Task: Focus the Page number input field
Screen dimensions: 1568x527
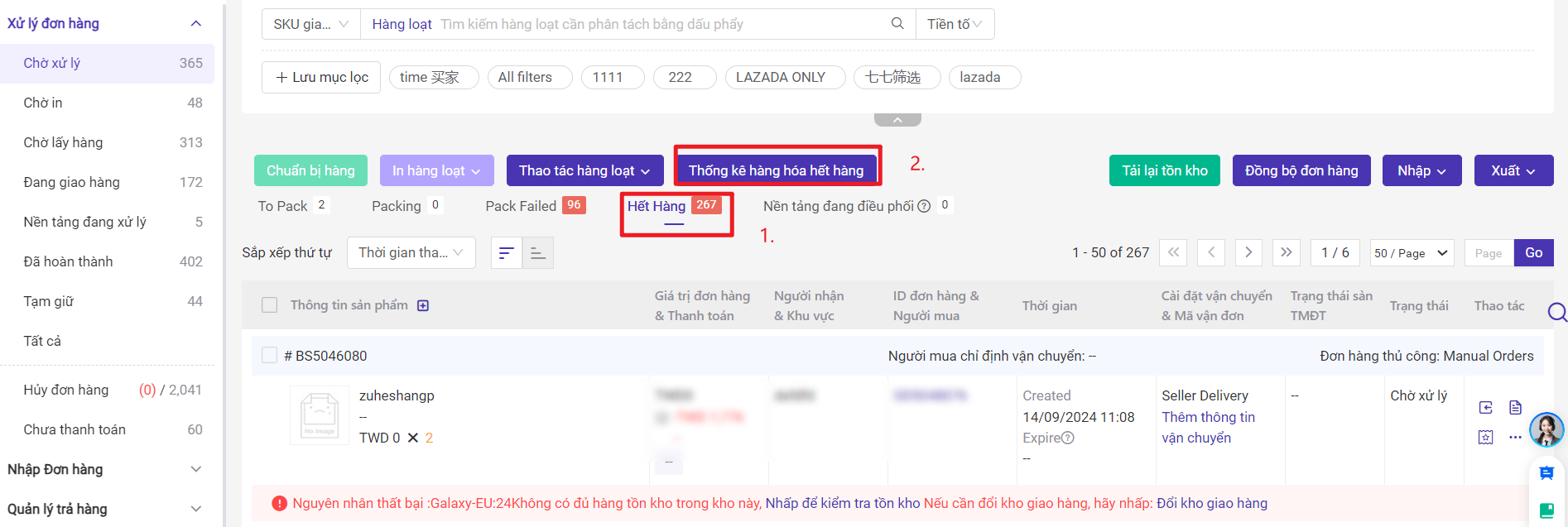Action: click(1489, 252)
